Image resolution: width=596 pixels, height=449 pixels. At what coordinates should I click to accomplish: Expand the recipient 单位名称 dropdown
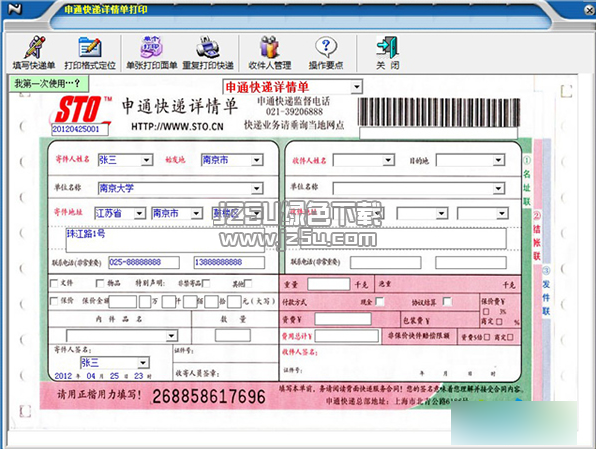tap(498, 188)
